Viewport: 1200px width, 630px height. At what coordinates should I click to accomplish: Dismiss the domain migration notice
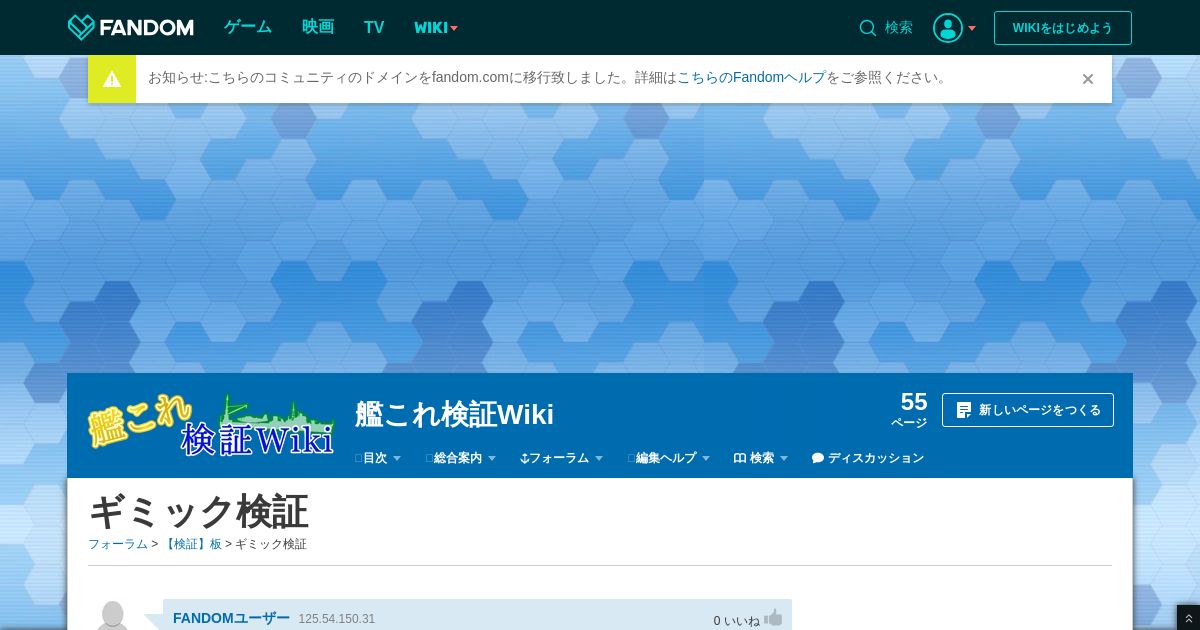(x=1088, y=79)
